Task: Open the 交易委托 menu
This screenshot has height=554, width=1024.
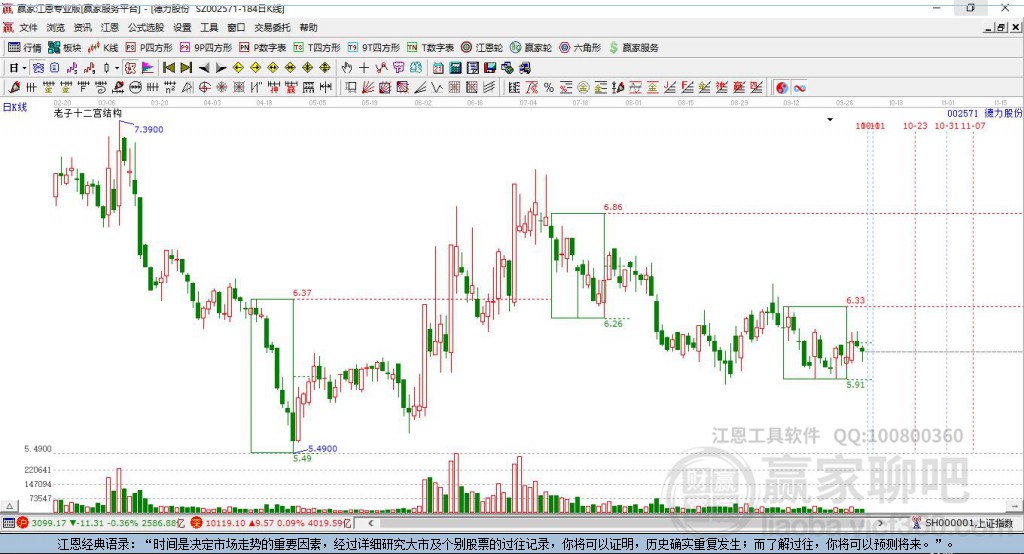Action: click(272, 27)
